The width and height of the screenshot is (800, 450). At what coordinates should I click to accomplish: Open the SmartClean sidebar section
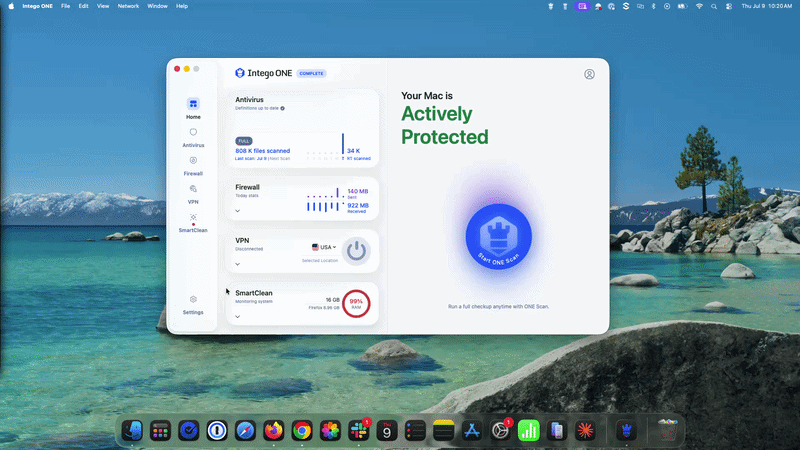tap(193, 223)
